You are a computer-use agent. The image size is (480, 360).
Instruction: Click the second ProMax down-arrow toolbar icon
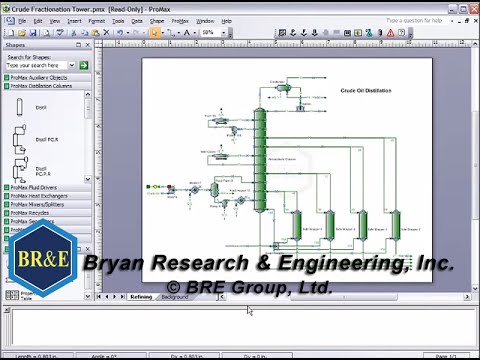(x=304, y=33)
